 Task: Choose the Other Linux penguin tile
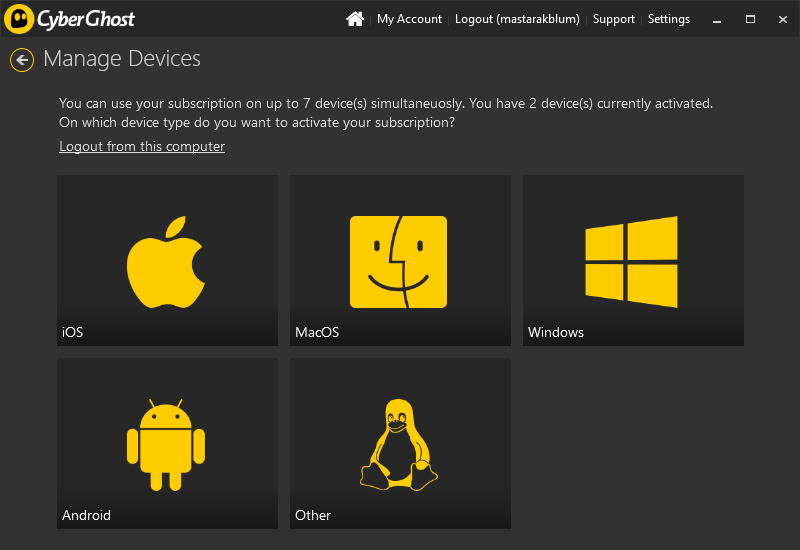coord(401,443)
